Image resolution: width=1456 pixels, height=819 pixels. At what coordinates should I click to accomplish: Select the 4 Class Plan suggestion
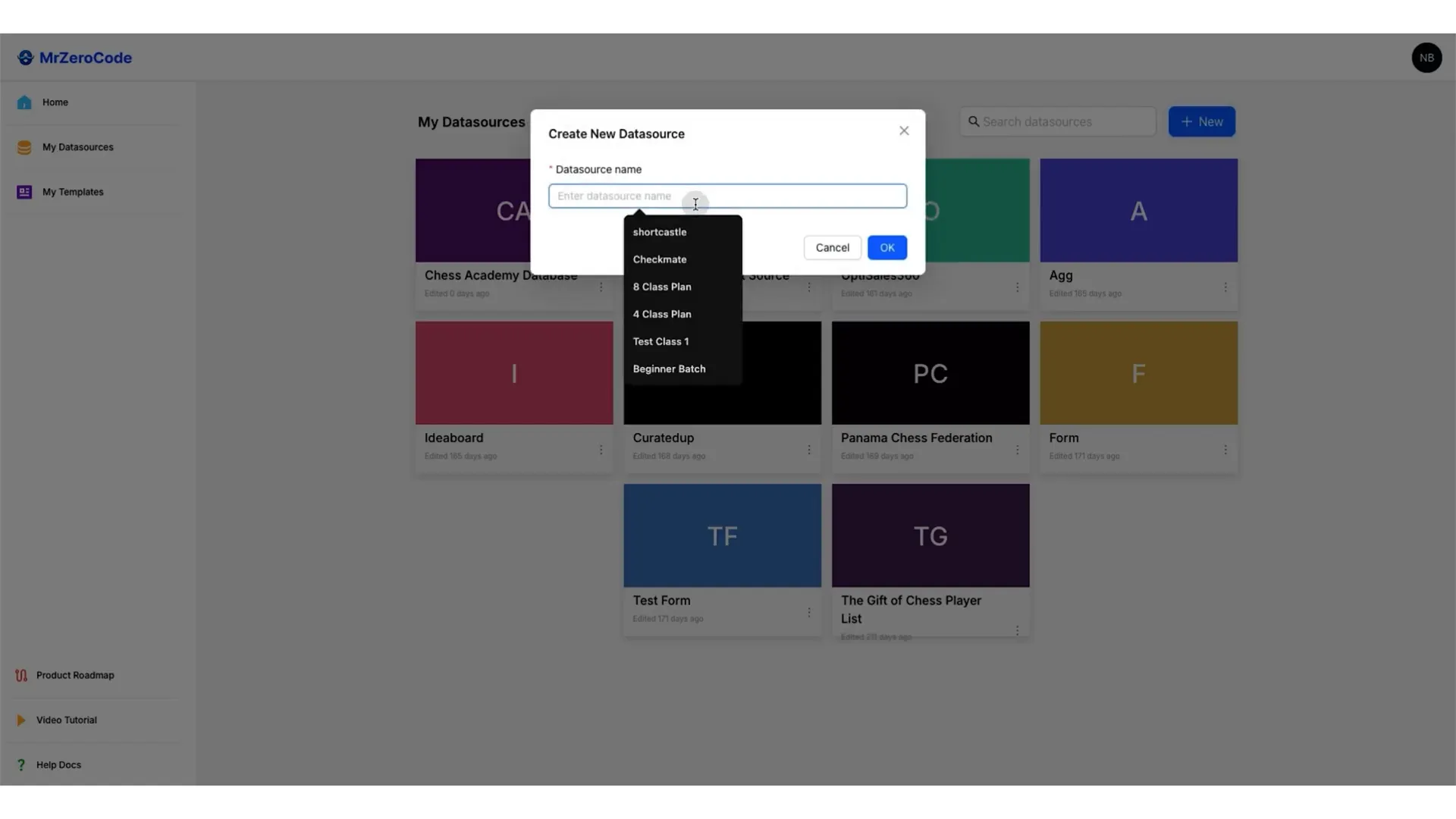(682, 314)
